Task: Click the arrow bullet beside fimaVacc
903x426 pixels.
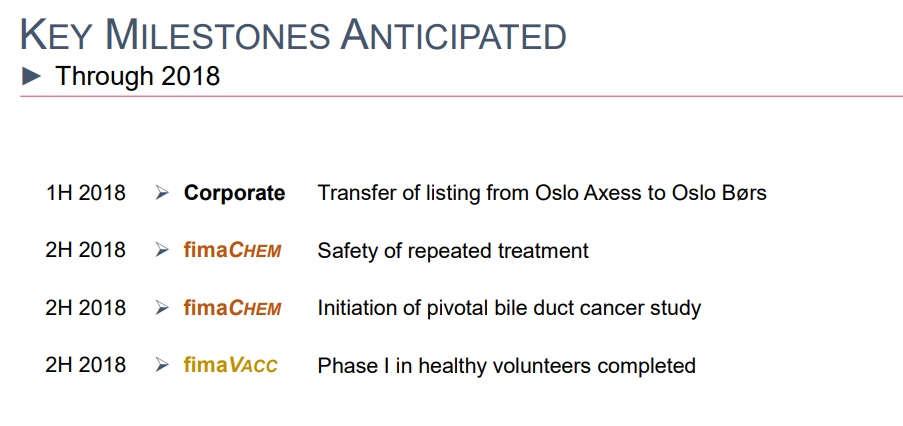Action: pyautogui.click(x=162, y=365)
